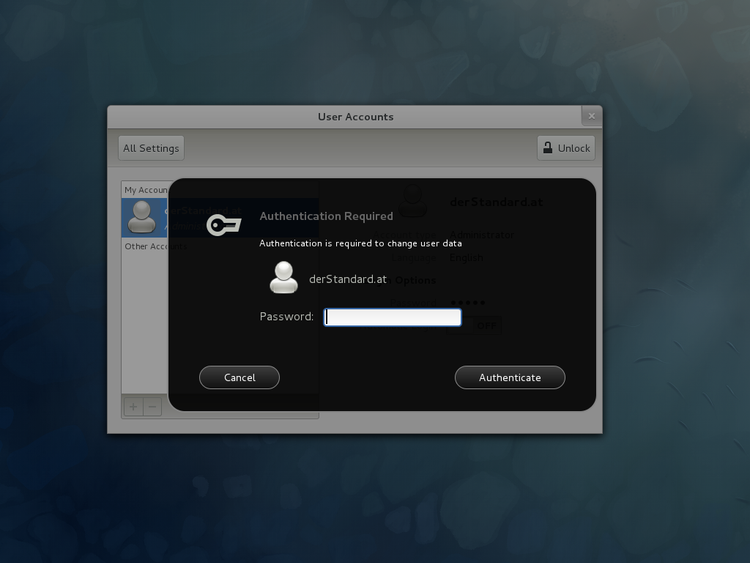Open All Settings overview

pos(151,148)
